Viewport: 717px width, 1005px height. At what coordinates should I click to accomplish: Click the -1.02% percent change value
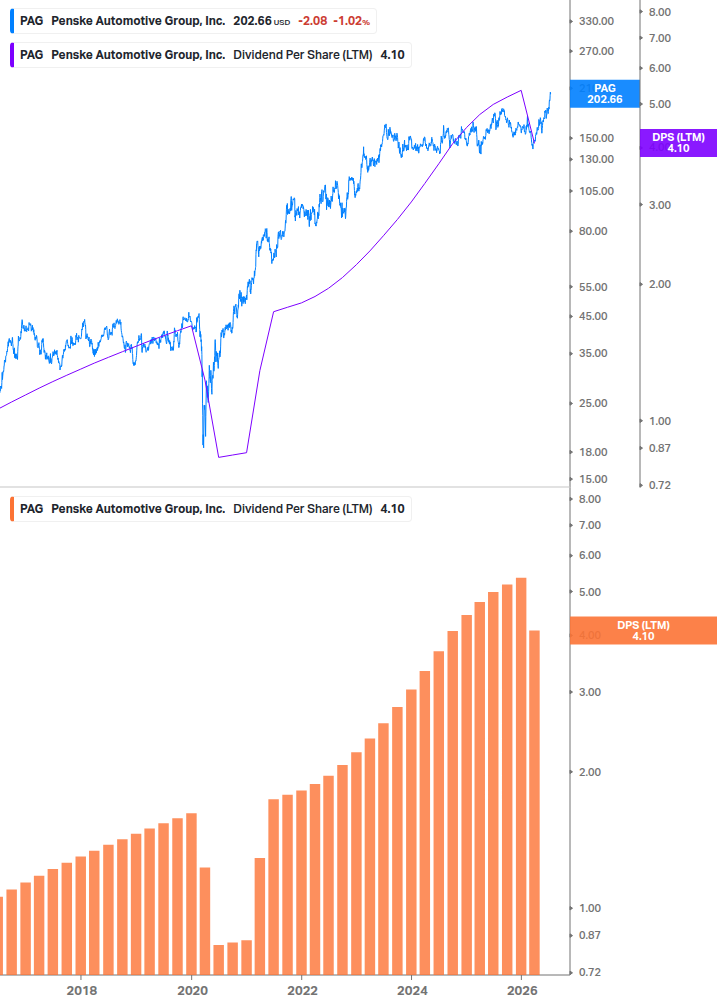[351, 21]
